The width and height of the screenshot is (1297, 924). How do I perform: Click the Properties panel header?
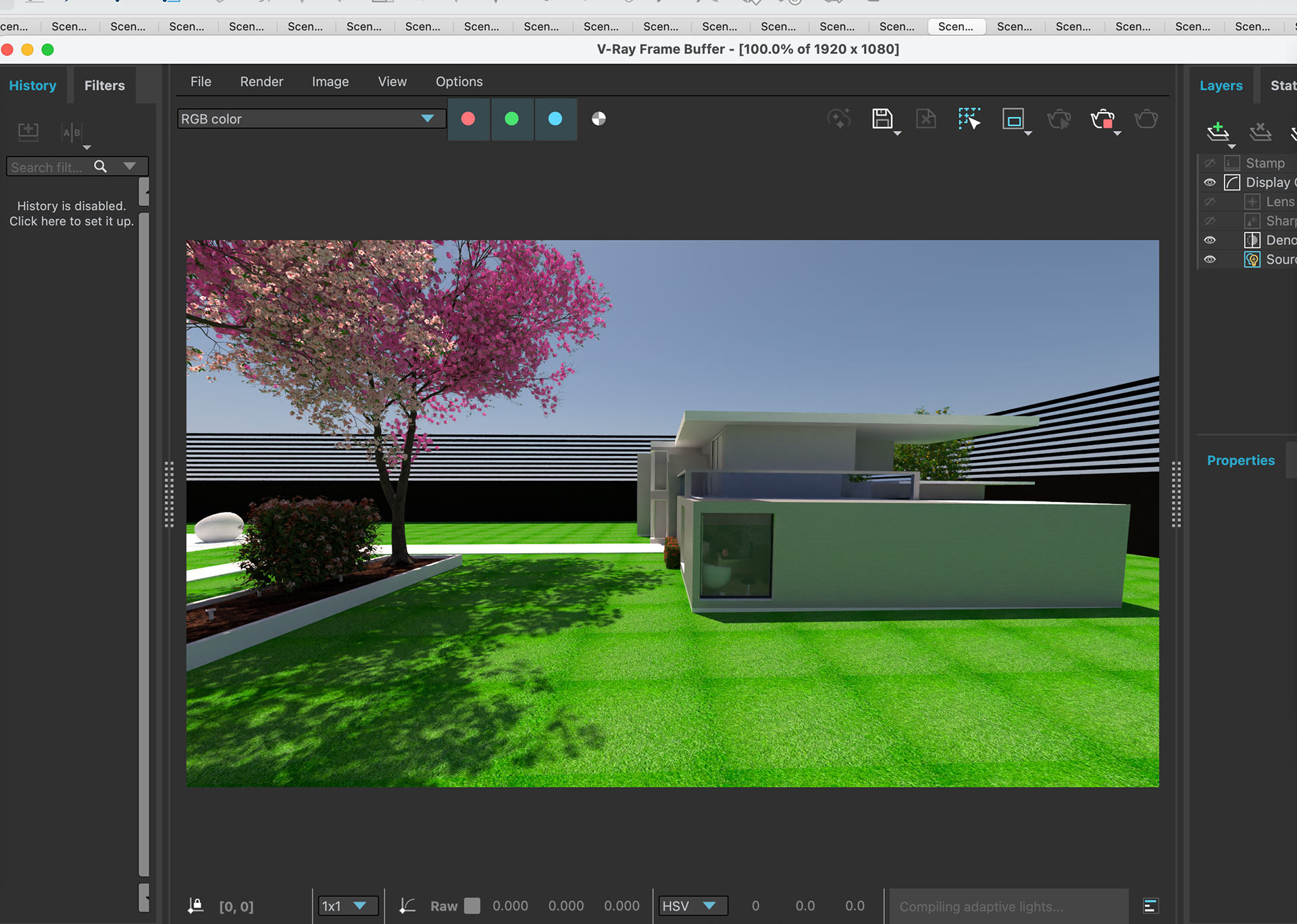point(1240,461)
